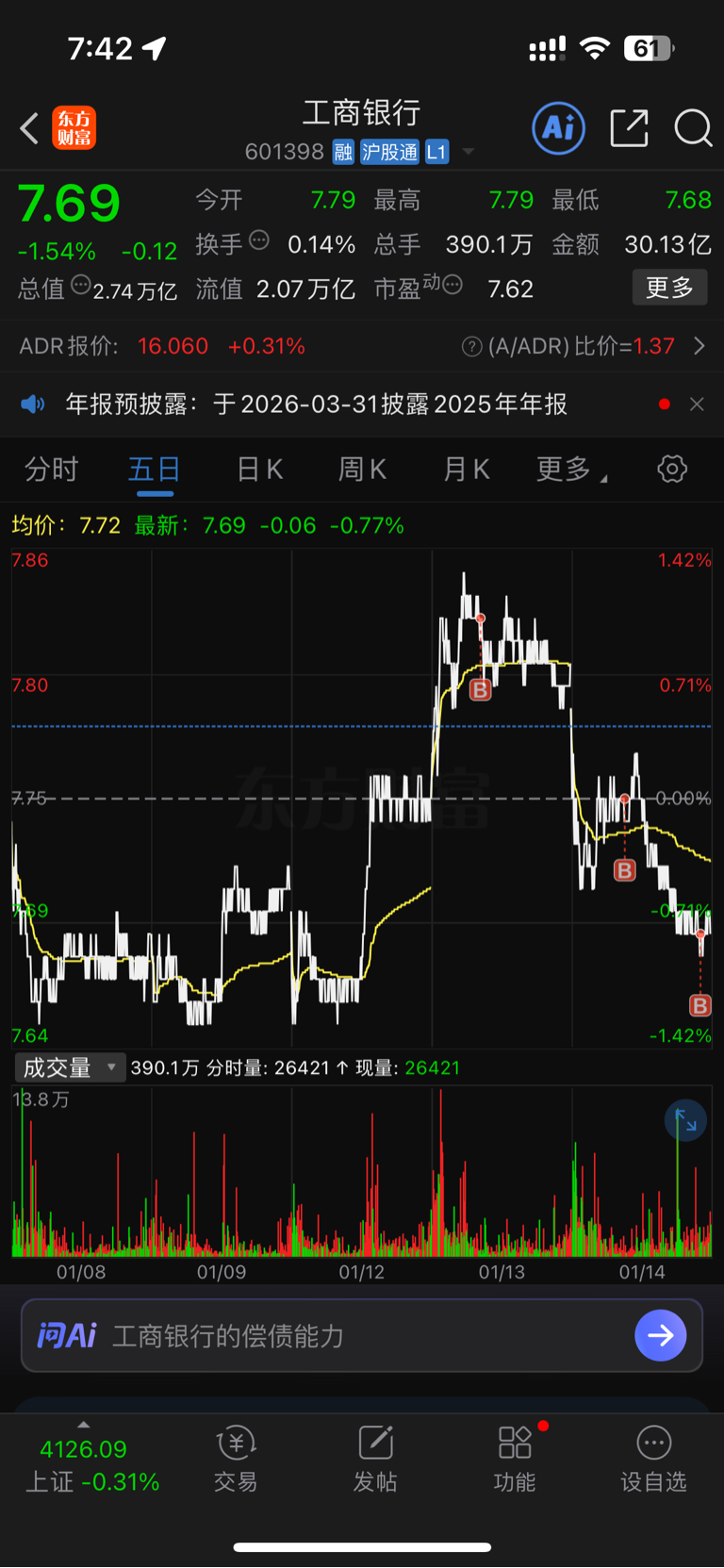Go back using the left chevron
Image resolution: width=724 pixels, height=1568 pixels.
click(29, 128)
